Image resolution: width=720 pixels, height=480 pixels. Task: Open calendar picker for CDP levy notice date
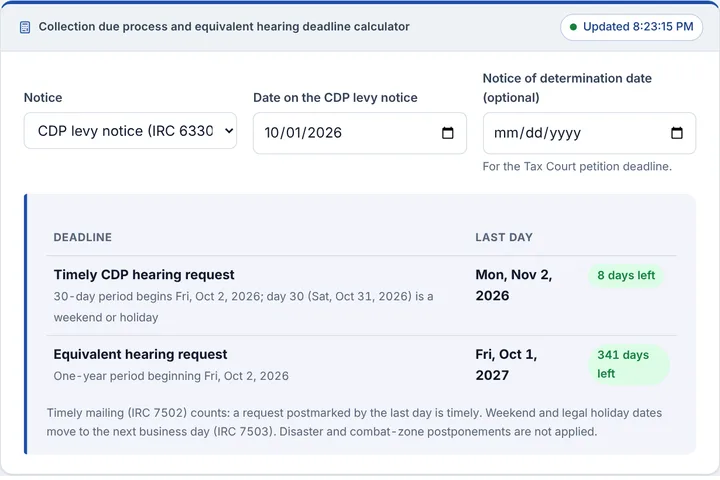[447, 133]
